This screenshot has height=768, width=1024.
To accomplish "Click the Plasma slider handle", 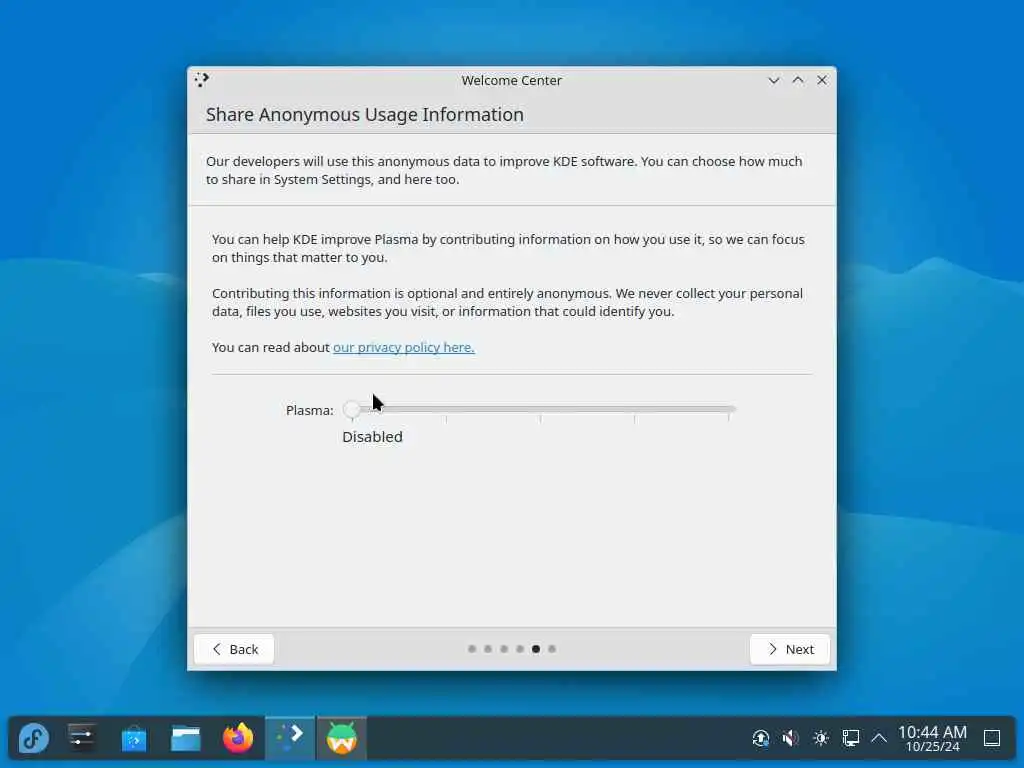I will [x=352, y=409].
